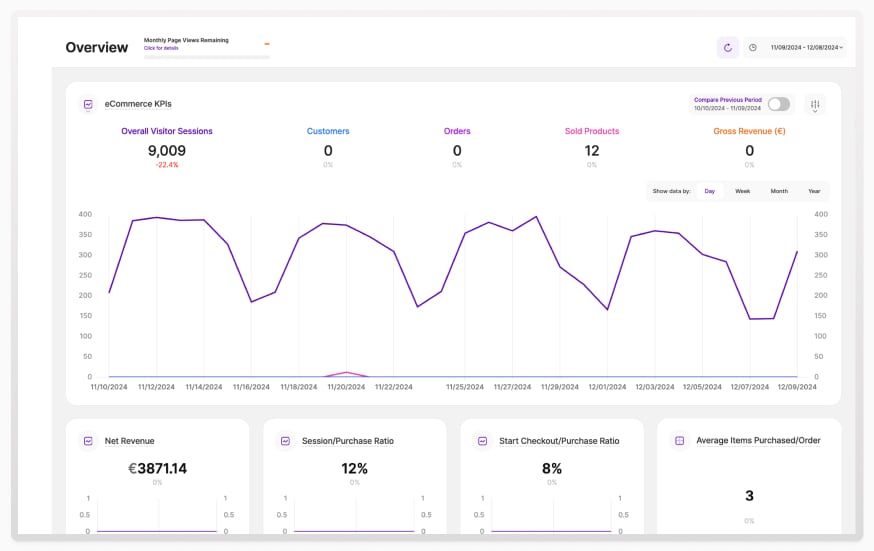Select the Sold Products KPI
This screenshot has height=551, width=874.
point(592,131)
